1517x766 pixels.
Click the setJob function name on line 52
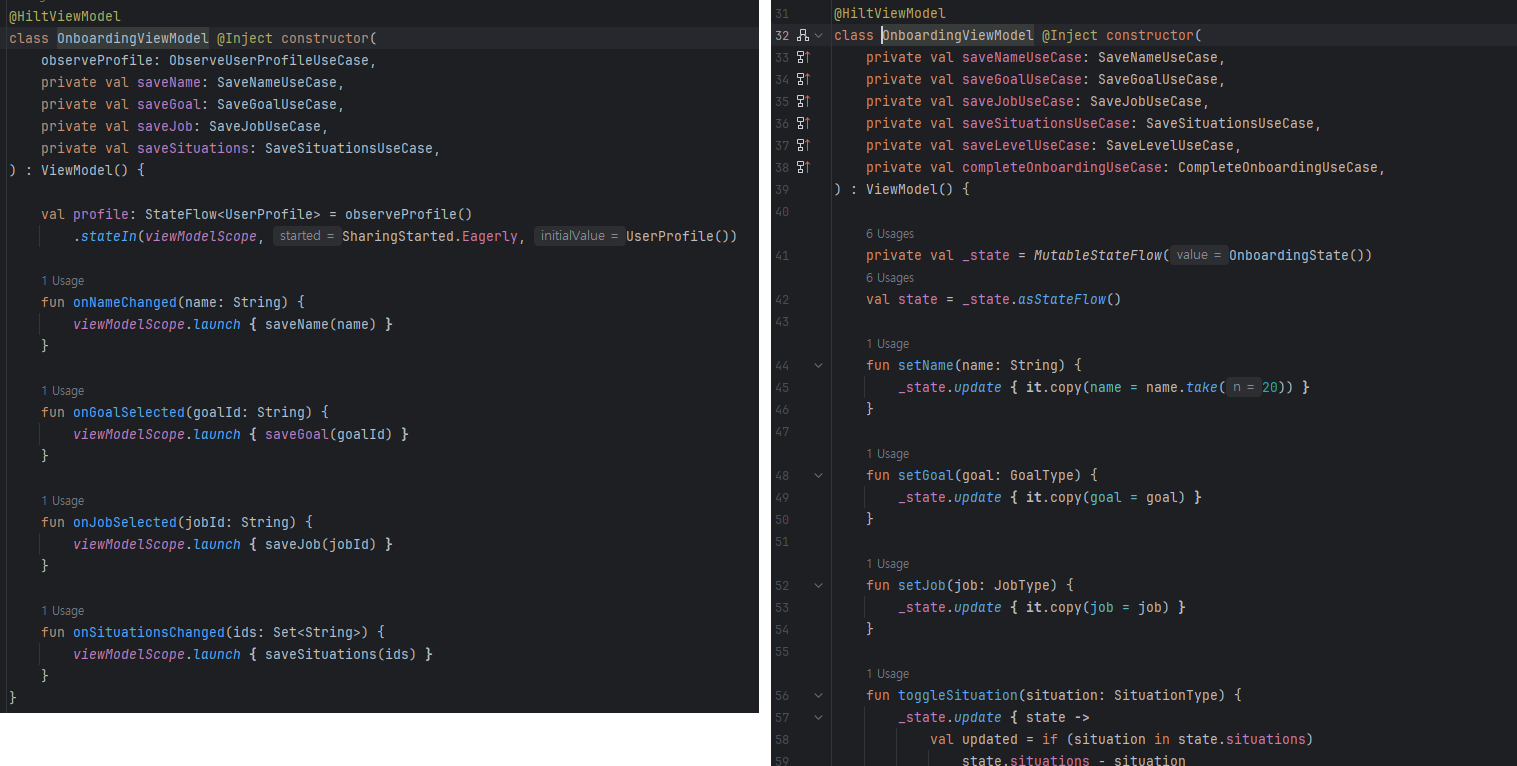(921, 585)
